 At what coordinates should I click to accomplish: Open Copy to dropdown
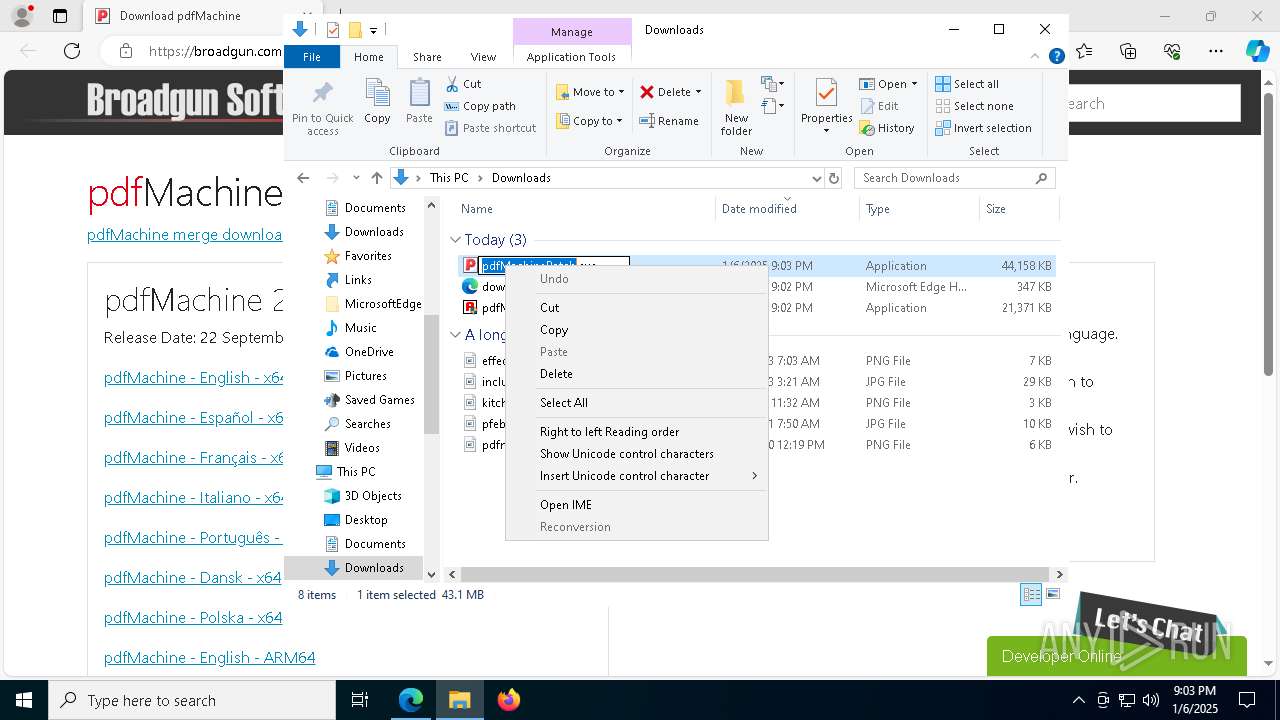589,121
